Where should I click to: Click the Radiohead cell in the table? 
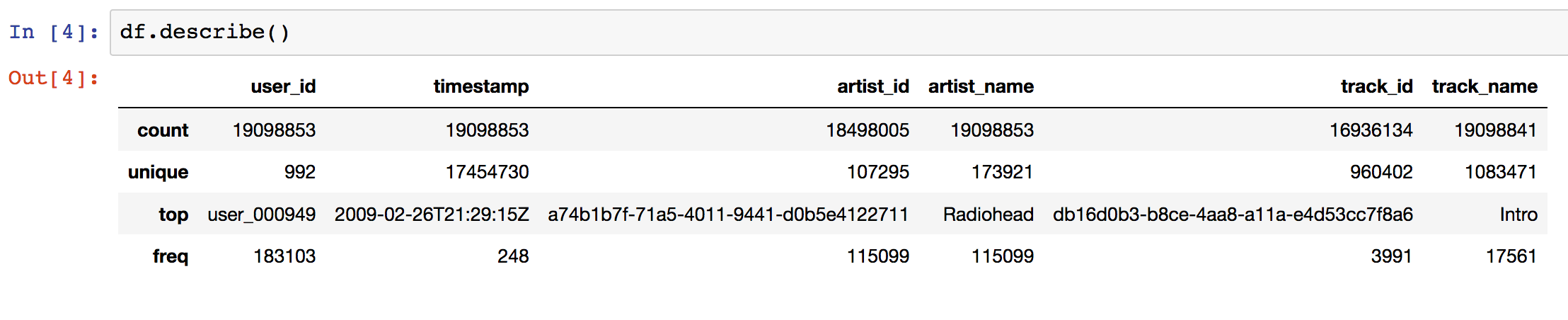(988, 215)
